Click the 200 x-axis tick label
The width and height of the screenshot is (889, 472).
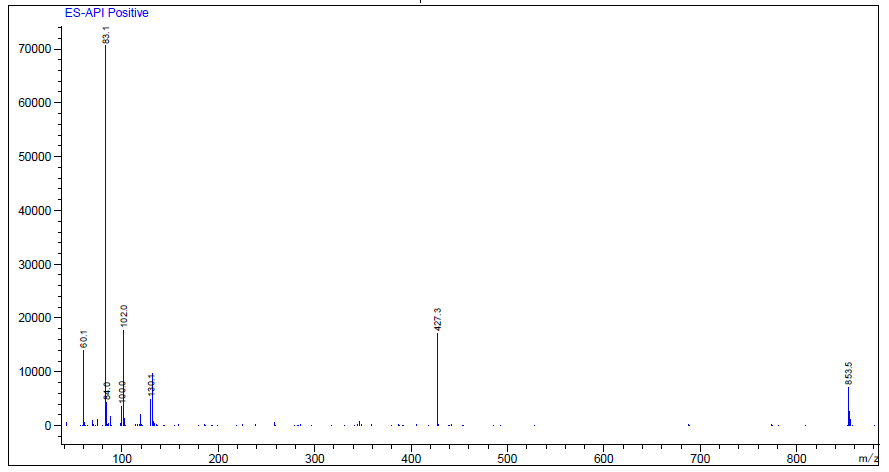click(x=218, y=458)
